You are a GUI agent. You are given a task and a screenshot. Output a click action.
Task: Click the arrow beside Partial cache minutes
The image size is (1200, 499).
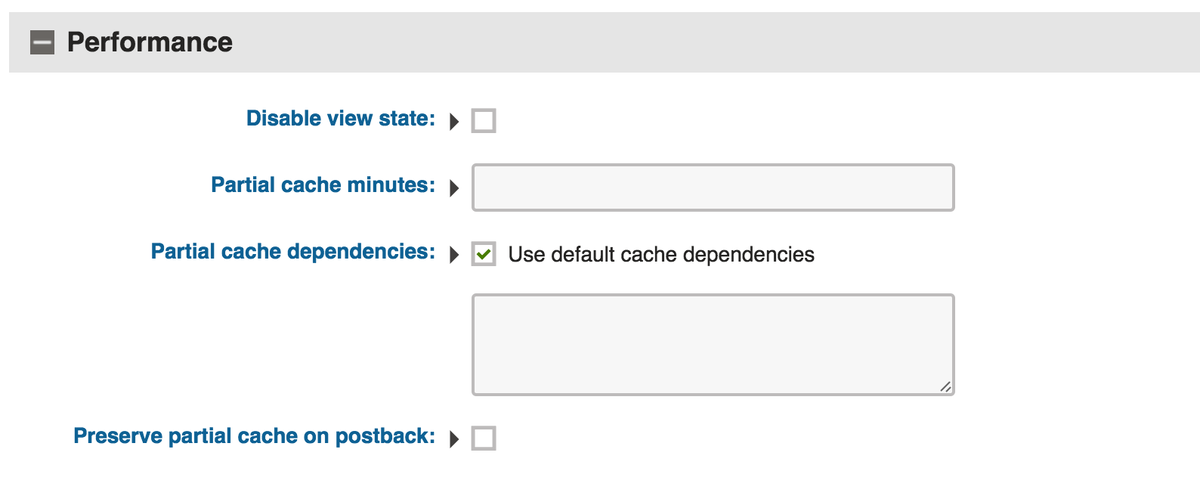[x=454, y=187]
